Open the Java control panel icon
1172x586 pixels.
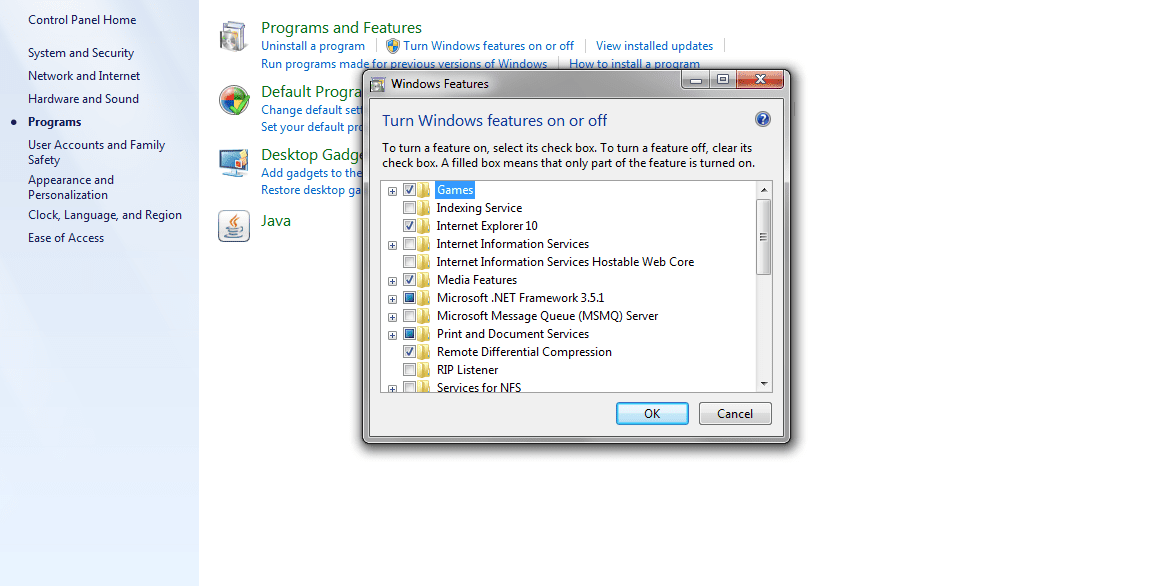(x=233, y=226)
